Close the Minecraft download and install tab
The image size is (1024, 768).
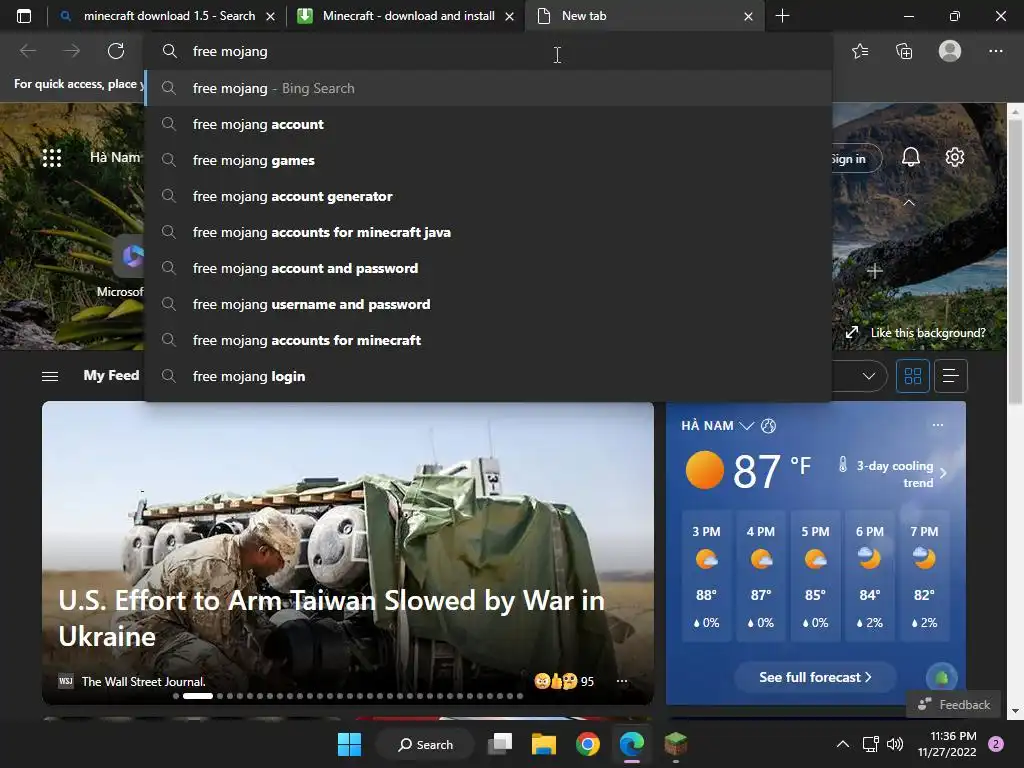(509, 16)
